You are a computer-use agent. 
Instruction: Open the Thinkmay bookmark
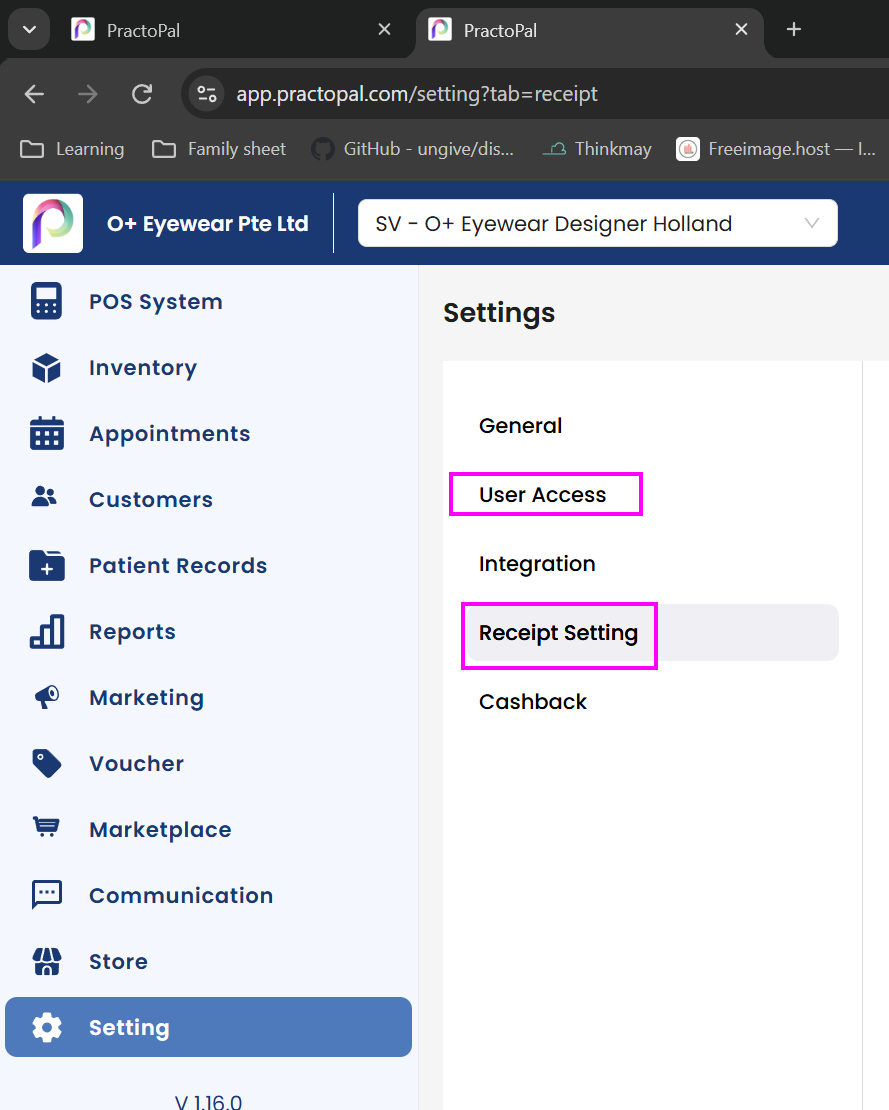(597, 149)
